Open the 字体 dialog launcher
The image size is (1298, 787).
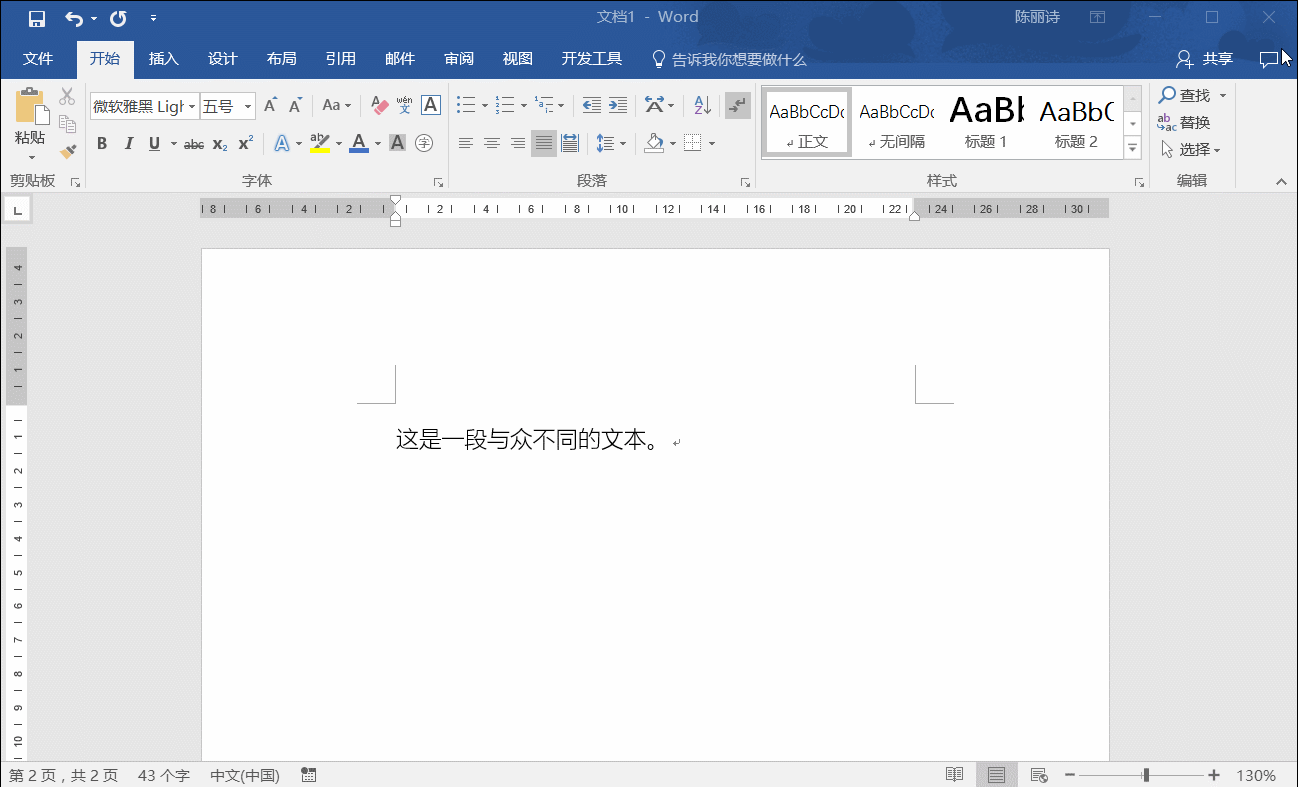(438, 182)
